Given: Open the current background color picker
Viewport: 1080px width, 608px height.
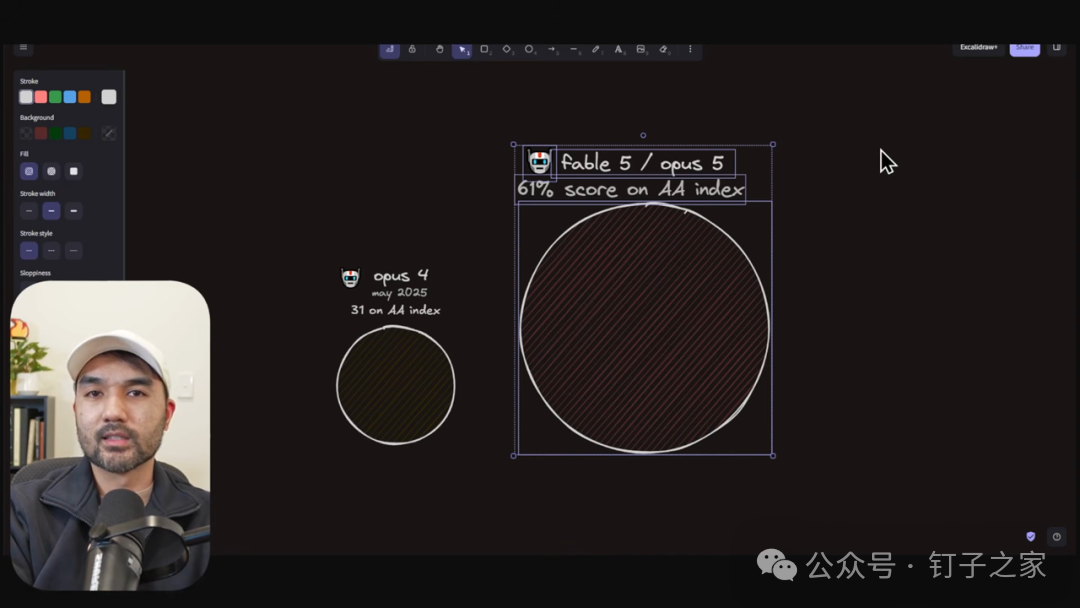Looking at the screenshot, I should [x=109, y=134].
